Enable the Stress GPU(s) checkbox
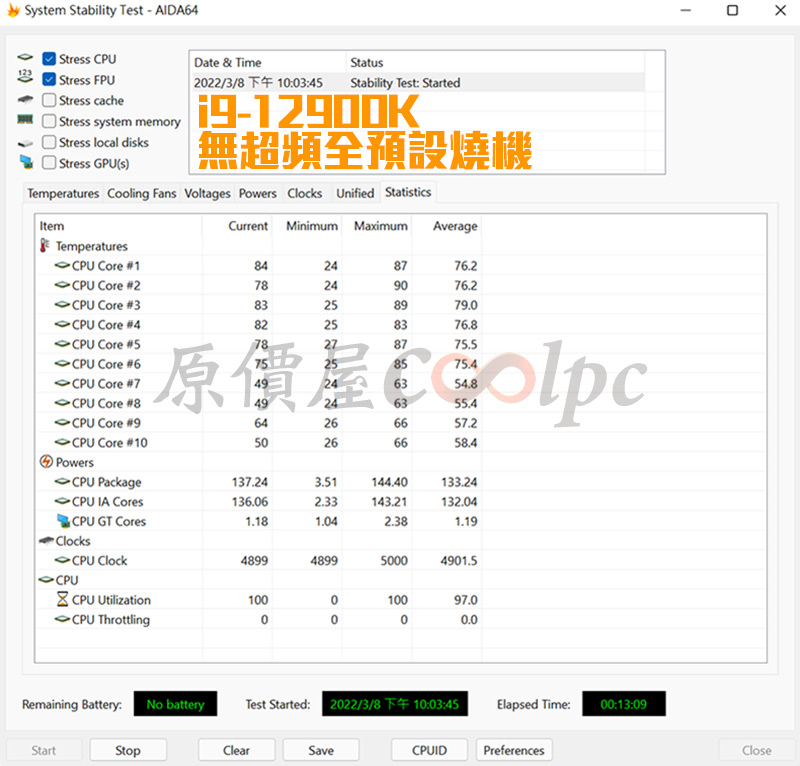The height and width of the screenshot is (766, 800). pos(49,163)
